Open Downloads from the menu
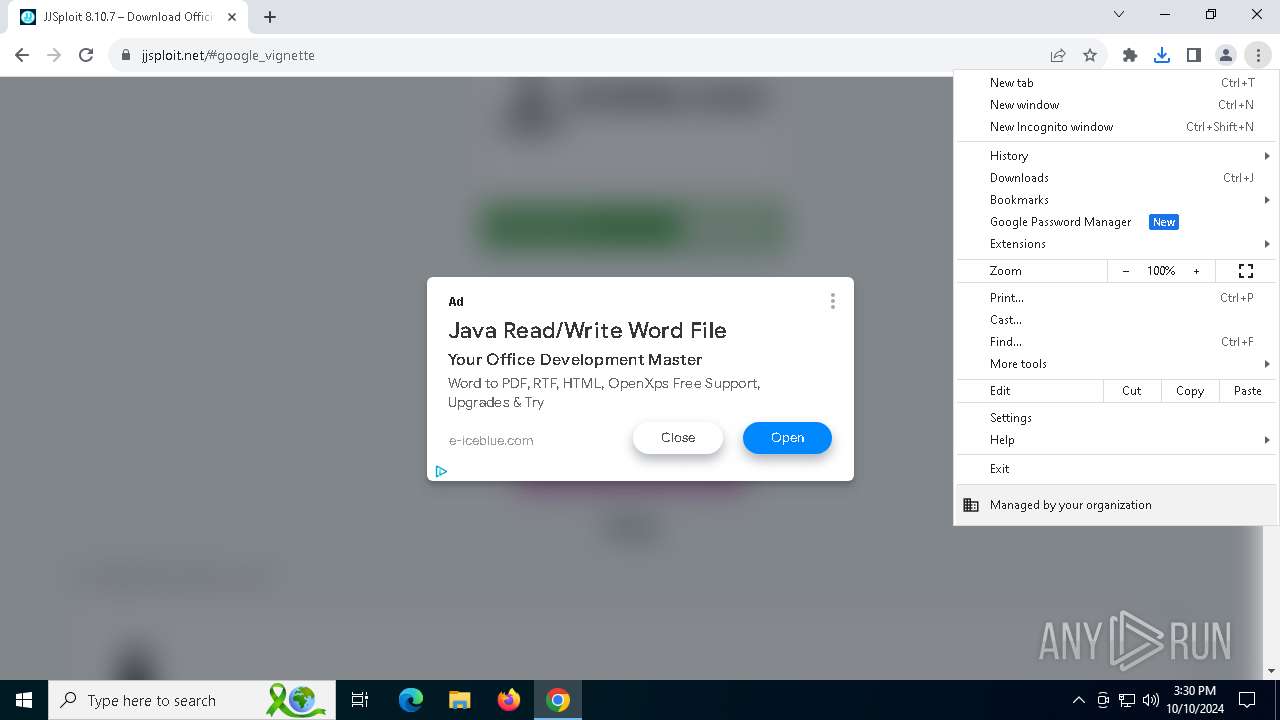Screen dimensions: 1280x720 [1116, 178]
